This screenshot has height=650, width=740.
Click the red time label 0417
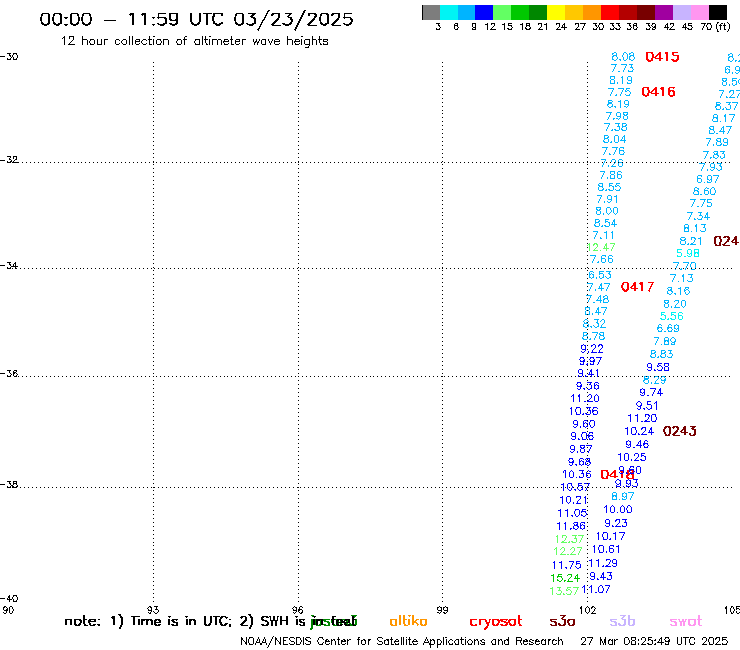(x=637, y=287)
